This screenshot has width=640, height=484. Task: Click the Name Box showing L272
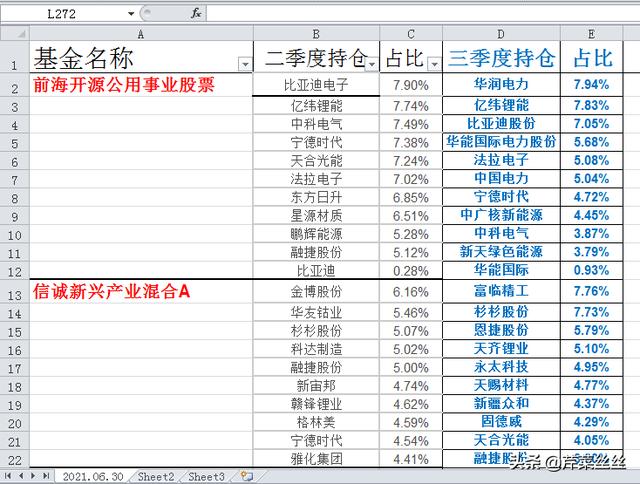coord(61,14)
